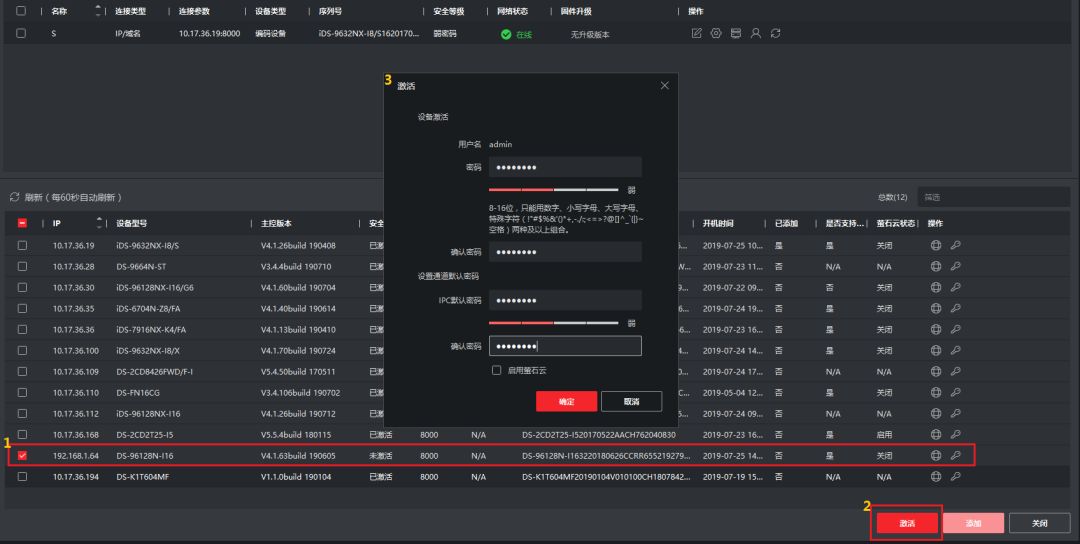Sort managed devices by 名称 column arrows
1080x544 pixels.
pyautogui.click(x=98, y=10)
